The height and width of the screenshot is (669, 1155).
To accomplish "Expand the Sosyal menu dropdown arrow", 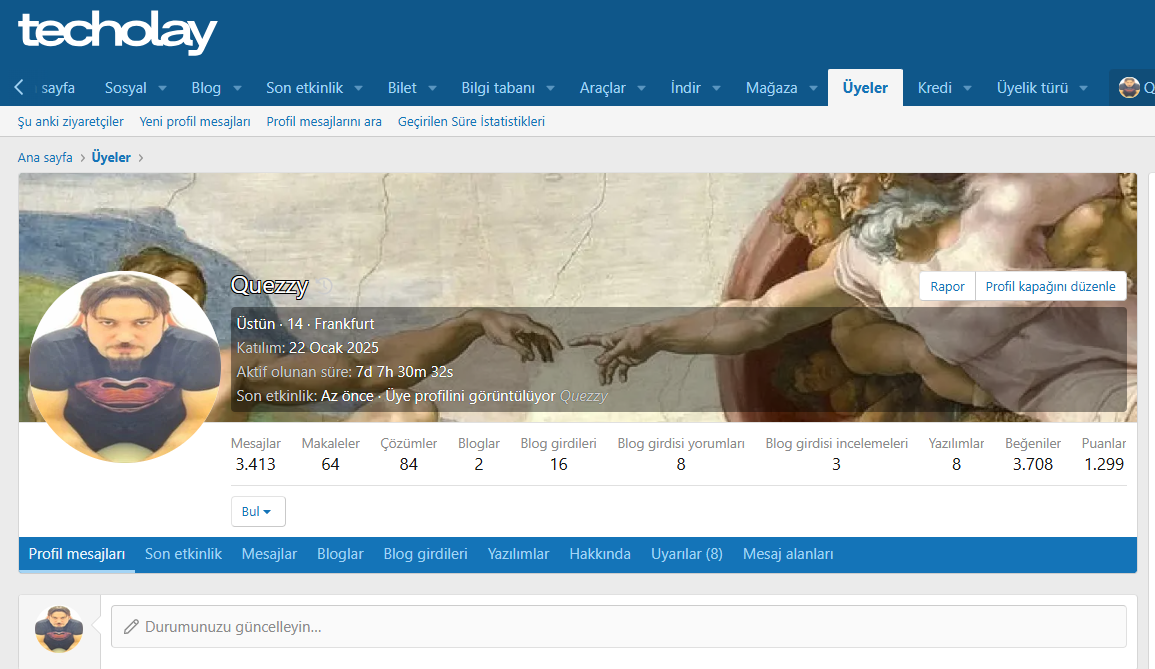I will (162, 88).
